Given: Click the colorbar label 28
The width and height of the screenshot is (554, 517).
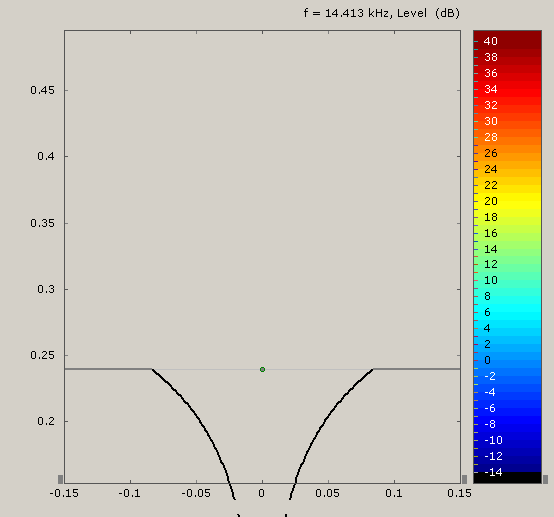Looking at the screenshot, I should (491, 137).
